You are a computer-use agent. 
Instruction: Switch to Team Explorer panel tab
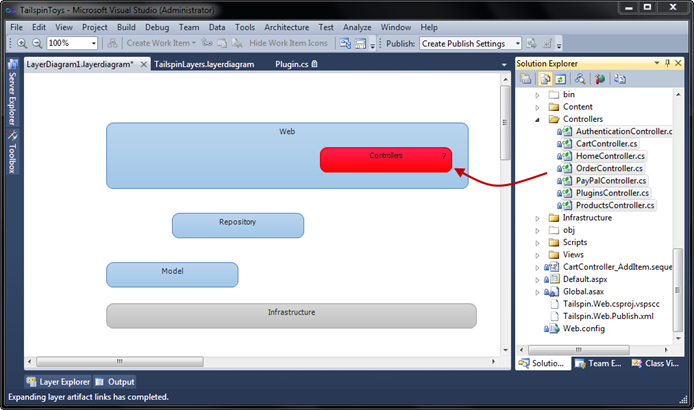point(598,364)
